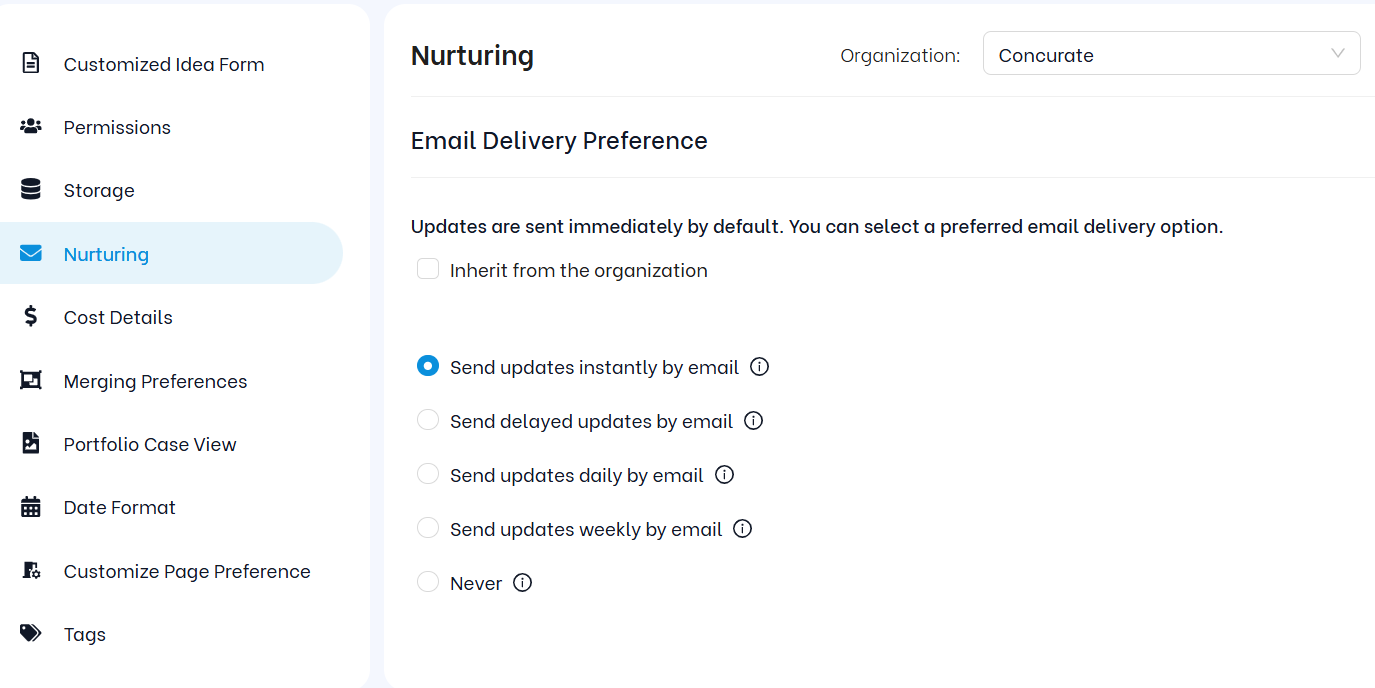Click the Permissions people icon
The width and height of the screenshot is (1375, 688).
click(31, 127)
